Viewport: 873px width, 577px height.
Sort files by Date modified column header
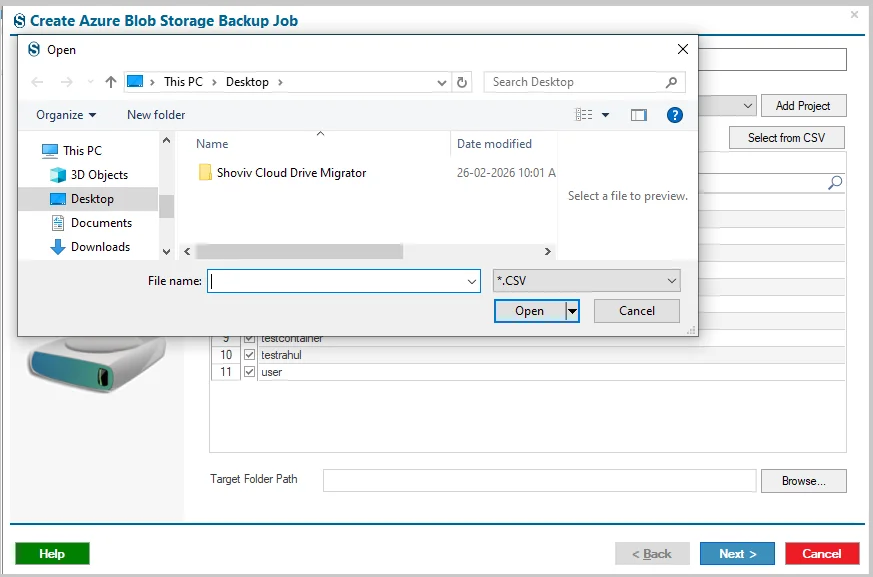coord(494,144)
